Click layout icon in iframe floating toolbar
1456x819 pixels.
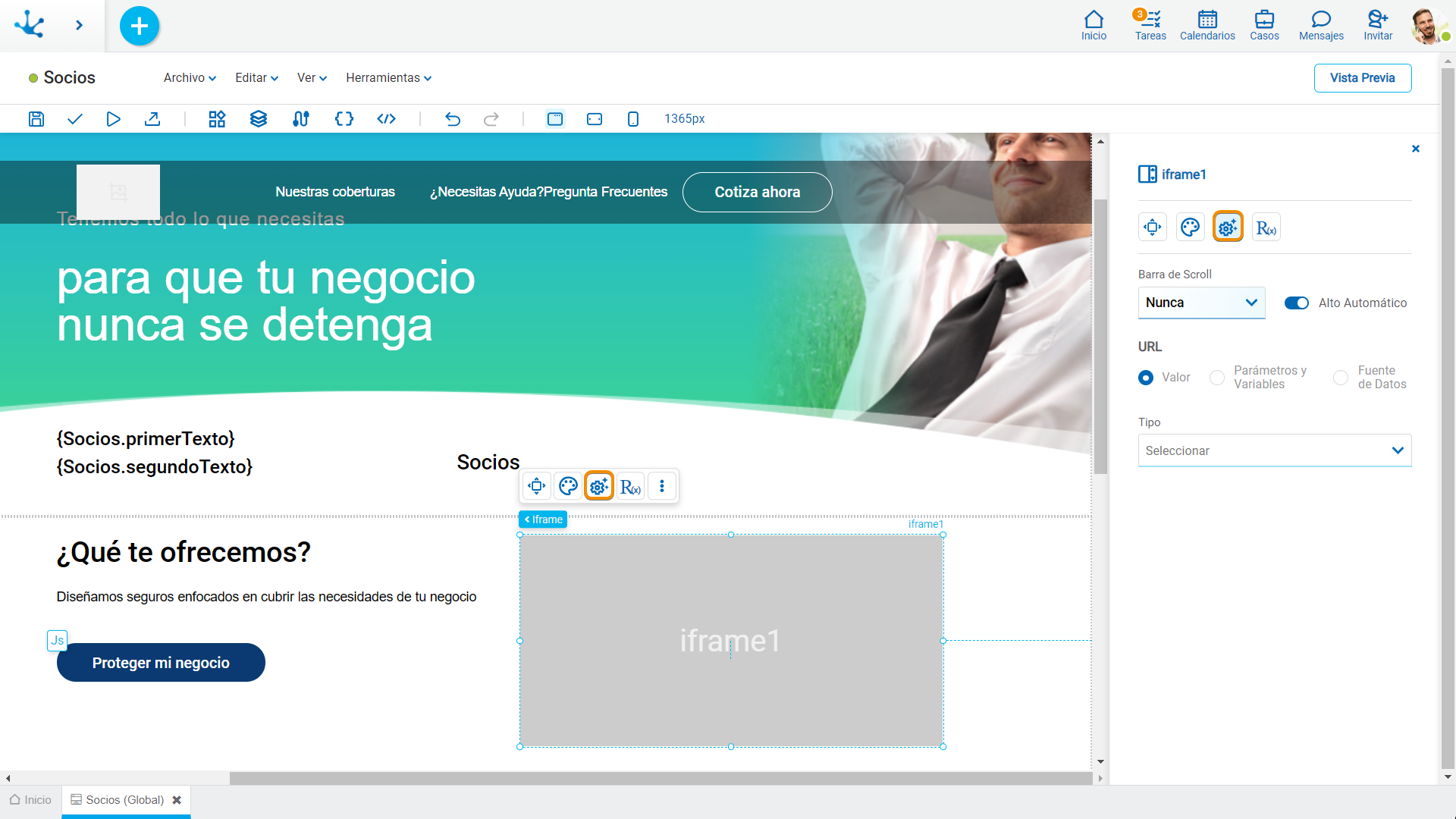coord(537,486)
